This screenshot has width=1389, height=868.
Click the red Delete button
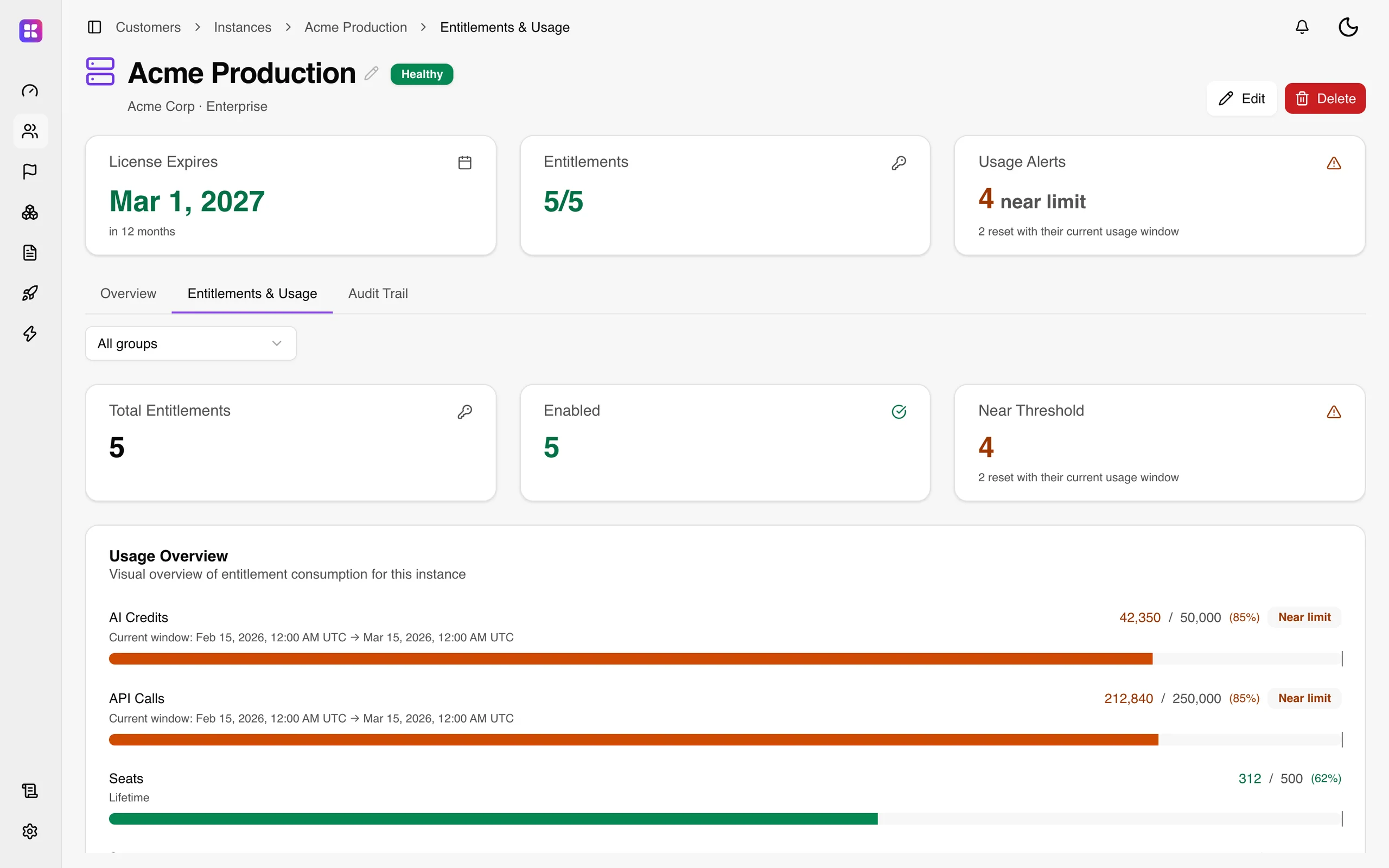[1325, 98]
